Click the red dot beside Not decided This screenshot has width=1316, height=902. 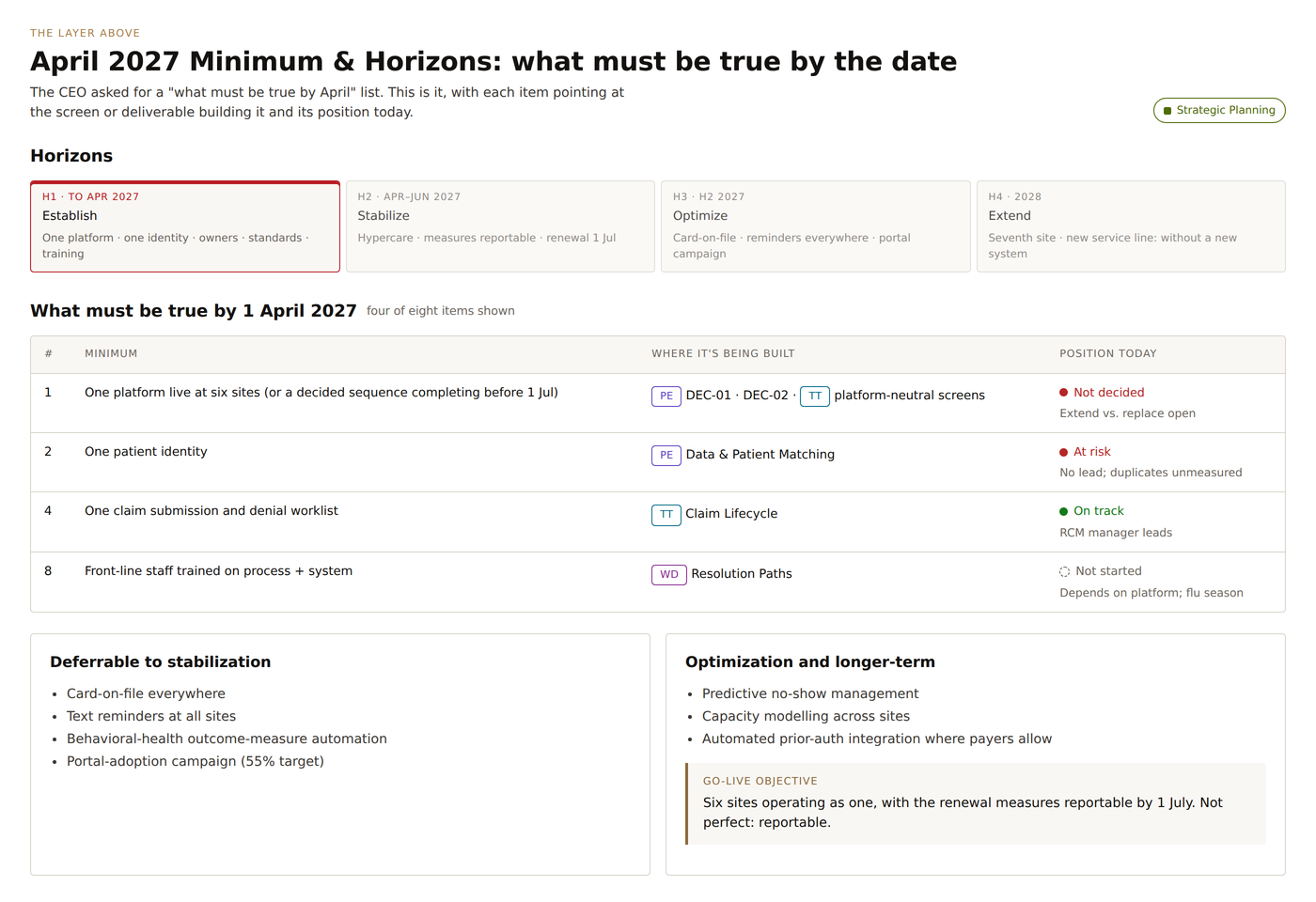coord(1064,393)
